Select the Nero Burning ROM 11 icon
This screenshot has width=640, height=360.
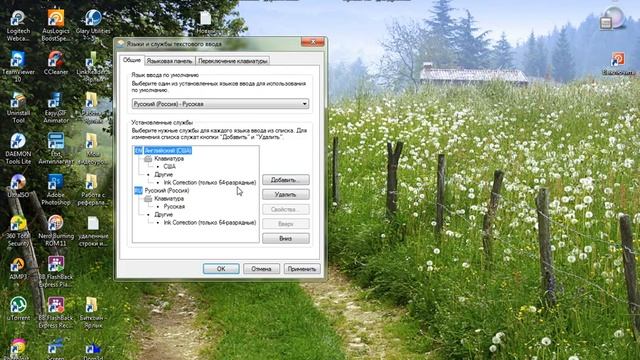pyautogui.click(x=56, y=231)
